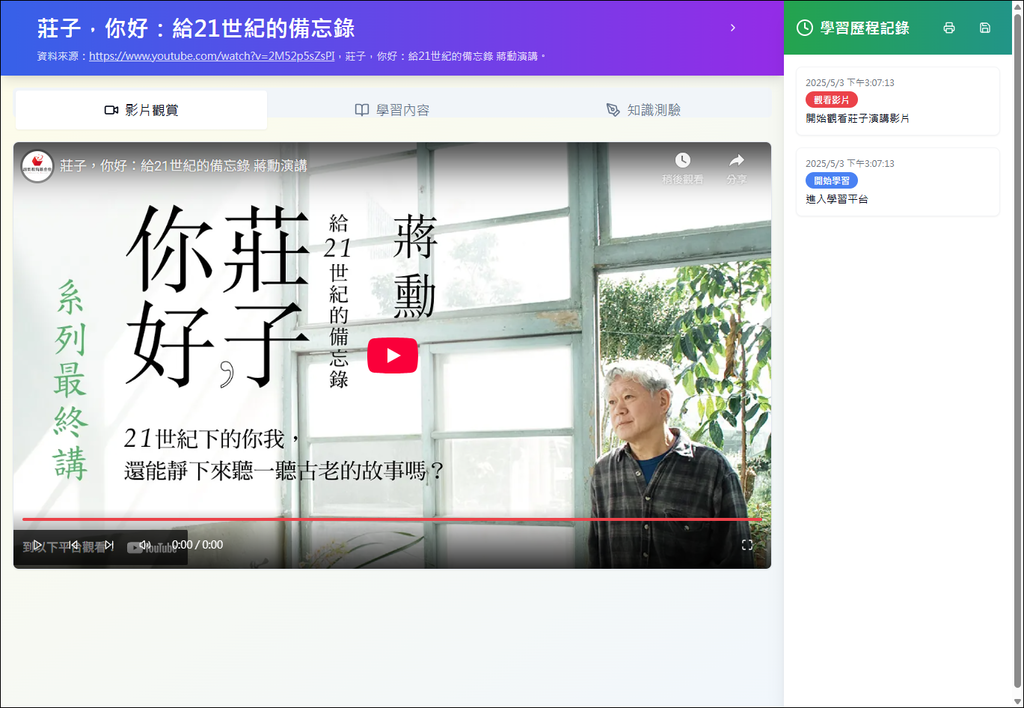
Task: Play video with the red YouTube button
Action: tap(392, 355)
